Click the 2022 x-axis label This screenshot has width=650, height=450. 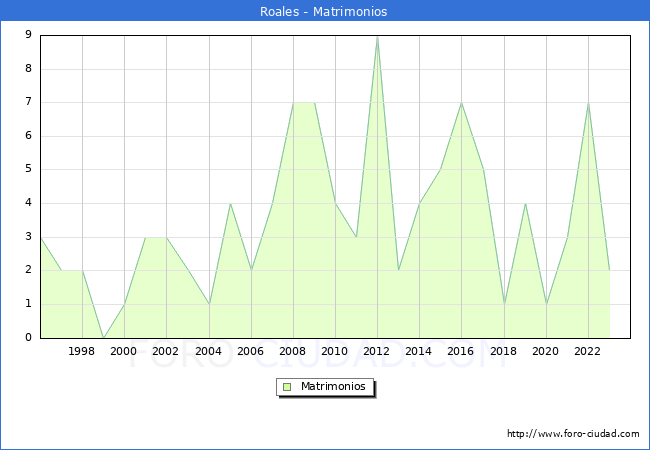point(587,351)
